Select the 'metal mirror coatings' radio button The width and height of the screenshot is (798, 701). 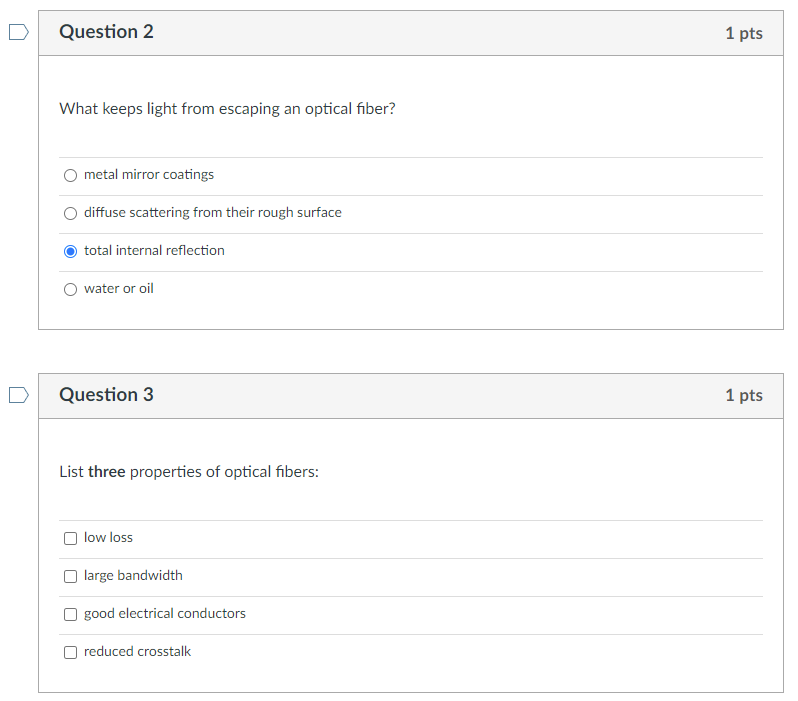pyautogui.click(x=70, y=175)
